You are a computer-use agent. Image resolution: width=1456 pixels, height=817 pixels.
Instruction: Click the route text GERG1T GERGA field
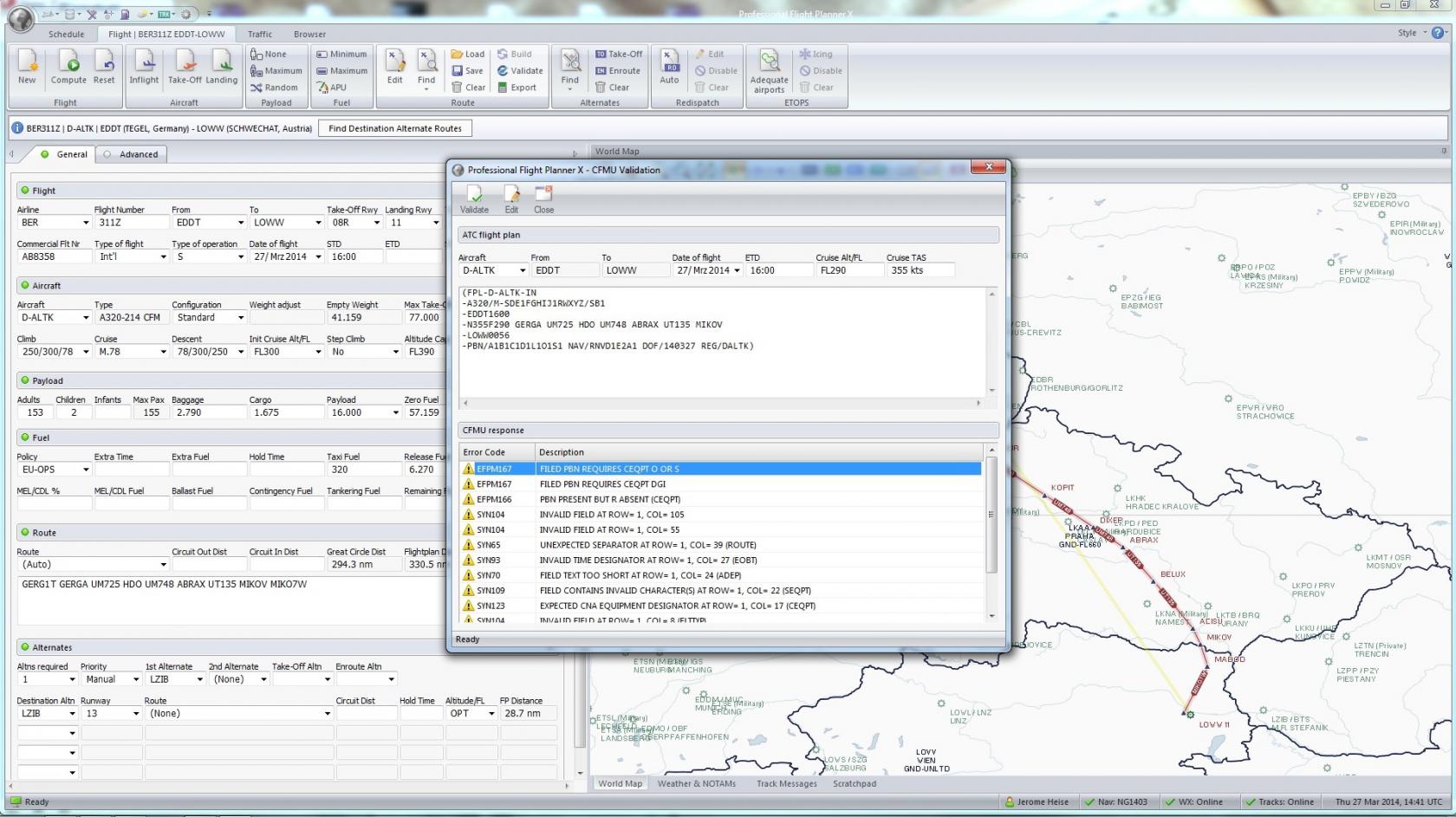[232, 600]
